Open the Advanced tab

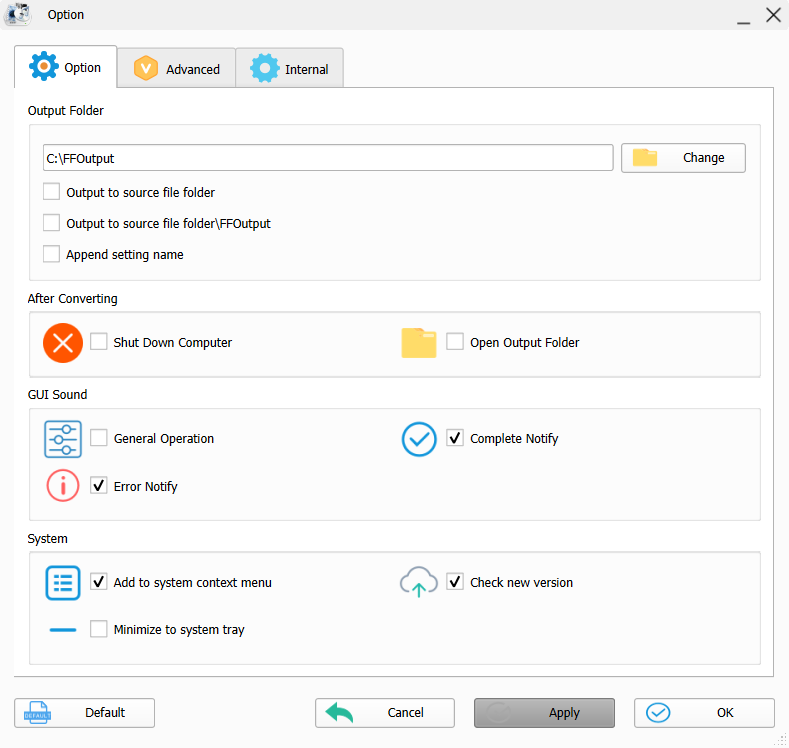click(x=177, y=68)
